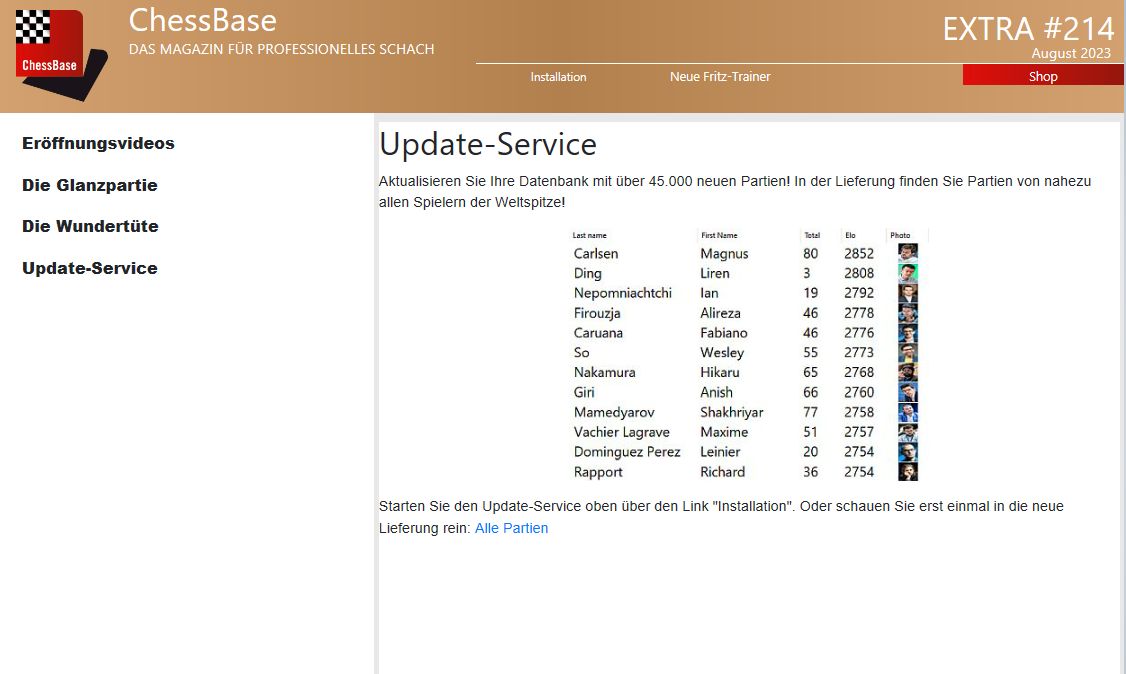
Task: Select Die Glanzpartie in sidebar
Action: 90,186
